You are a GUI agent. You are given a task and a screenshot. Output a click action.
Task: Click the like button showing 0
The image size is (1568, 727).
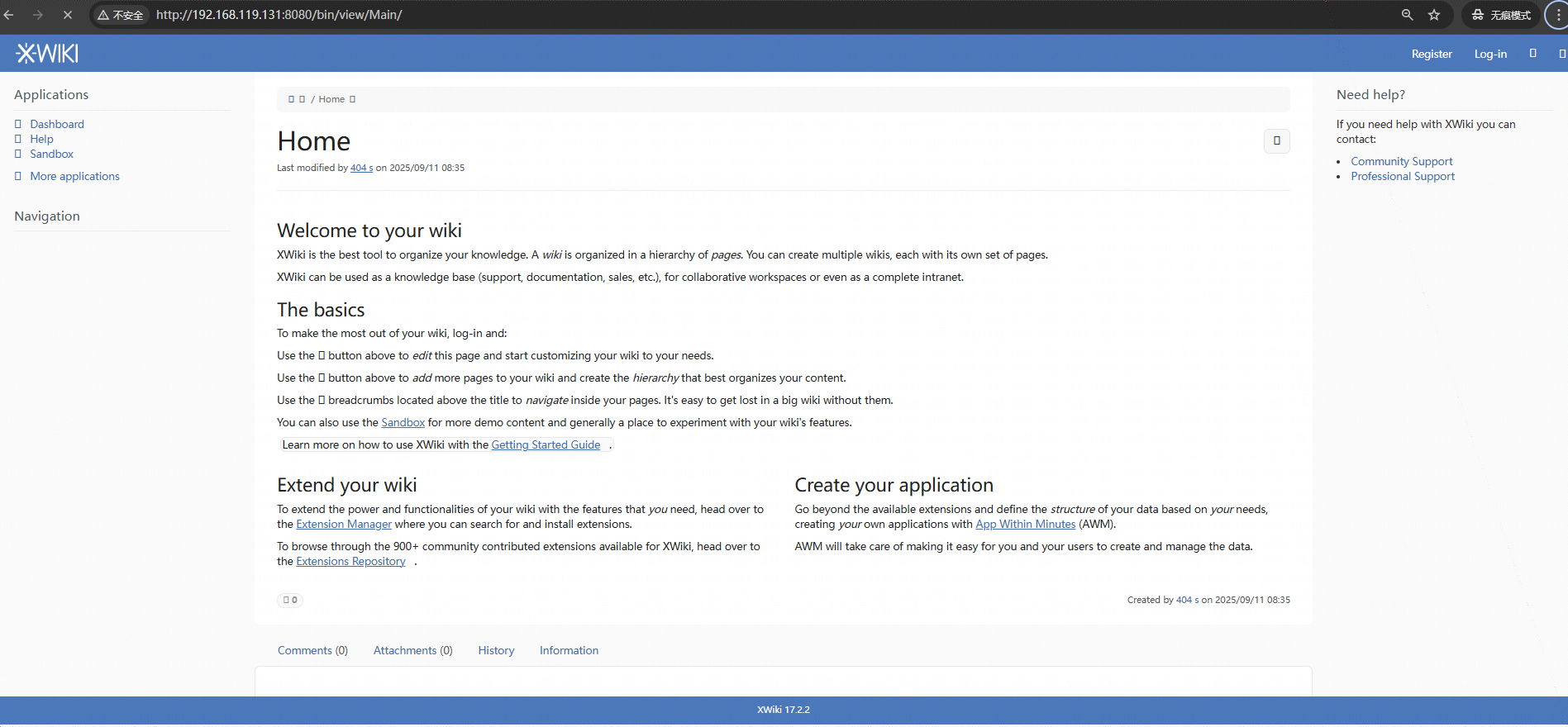pyautogui.click(x=290, y=600)
